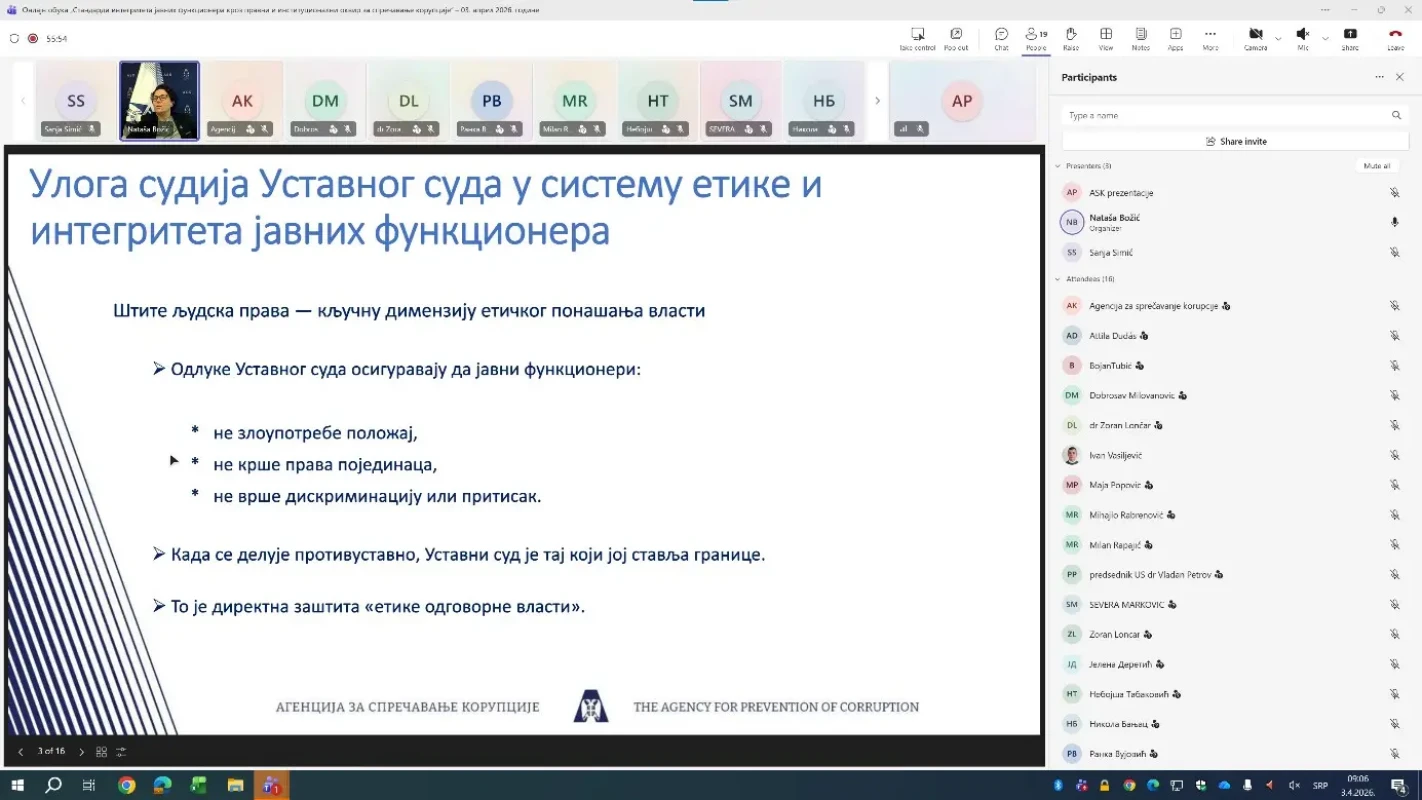This screenshot has width=1422, height=800.
Task: Collapse the Presenters section
Action: tap(1057, 165)
